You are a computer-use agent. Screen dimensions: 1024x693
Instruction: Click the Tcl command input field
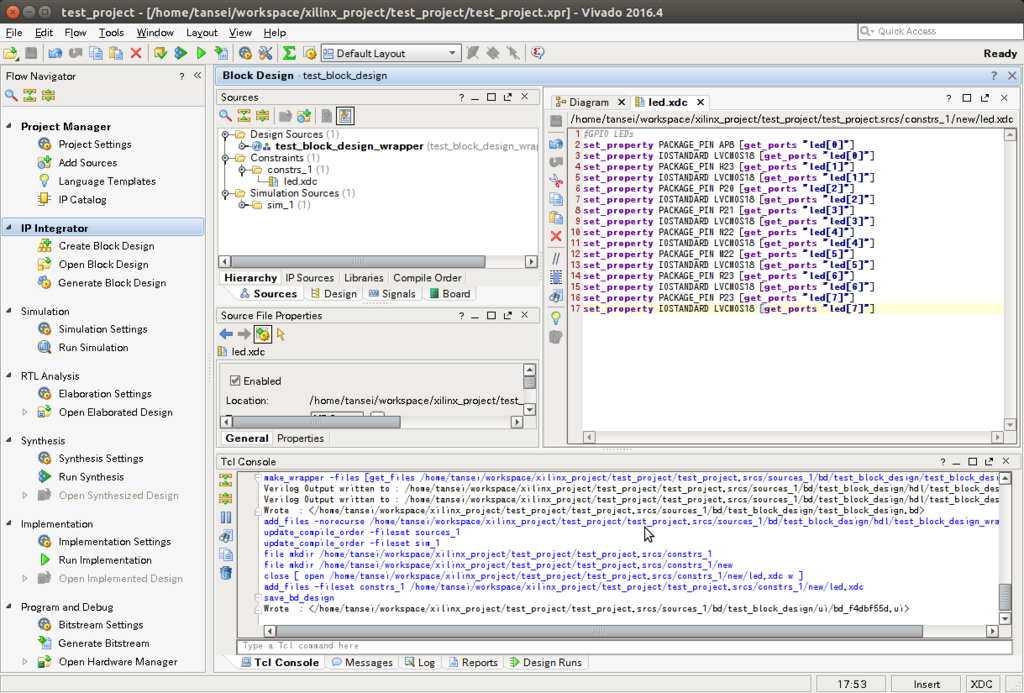pyautogui.click(x=624, y=646)
